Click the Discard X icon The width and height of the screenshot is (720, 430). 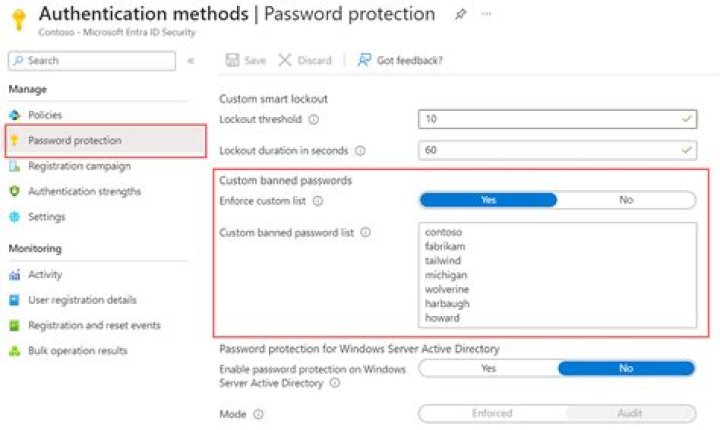[x=285, y=60]
